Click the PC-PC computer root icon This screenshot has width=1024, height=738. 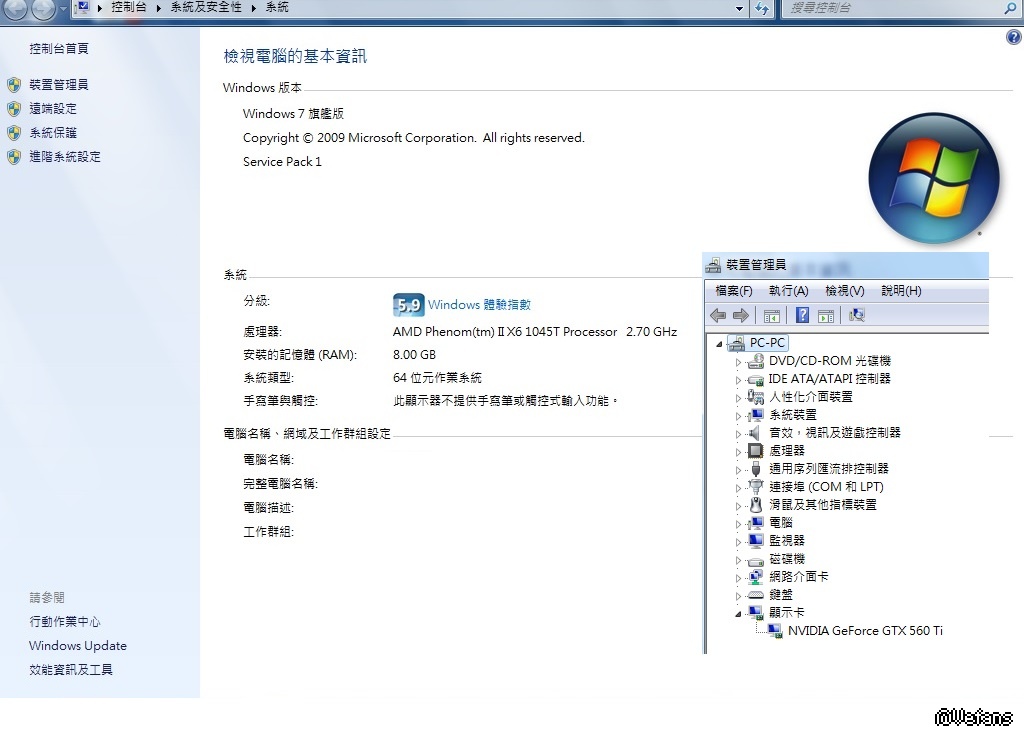[x=736, y=343]
